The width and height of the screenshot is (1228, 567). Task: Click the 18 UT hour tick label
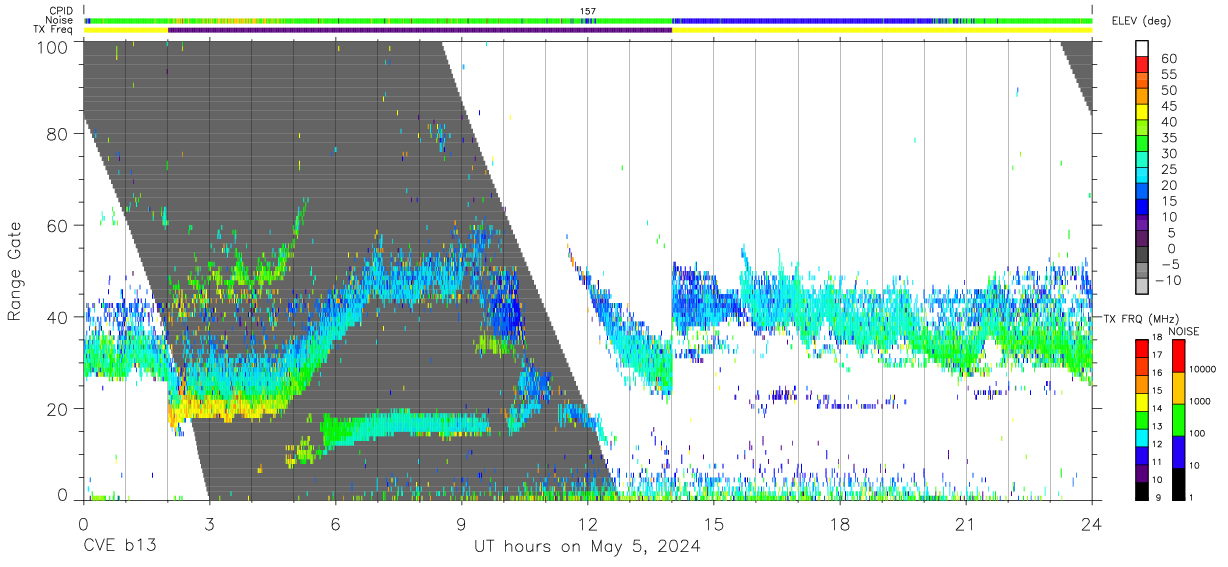click(x=840, y=522)
